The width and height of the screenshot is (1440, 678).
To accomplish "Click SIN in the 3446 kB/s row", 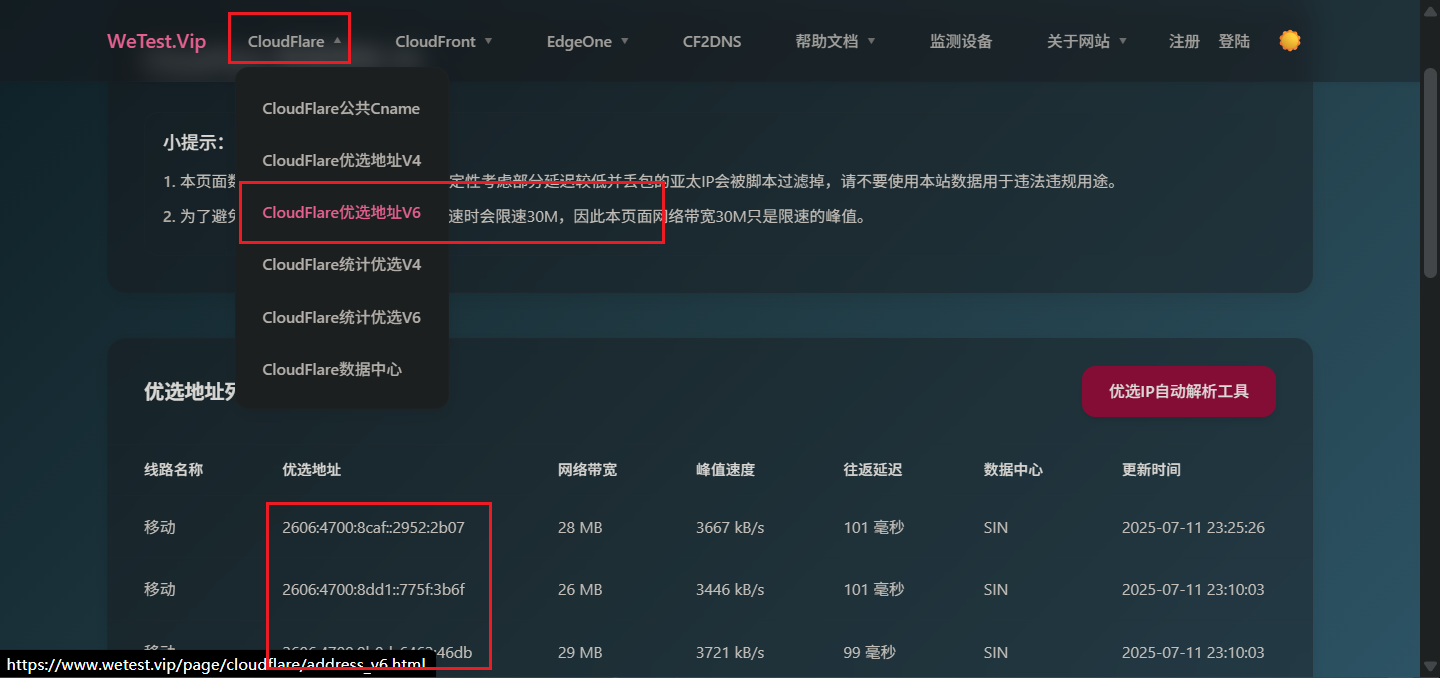I will 996,589.
